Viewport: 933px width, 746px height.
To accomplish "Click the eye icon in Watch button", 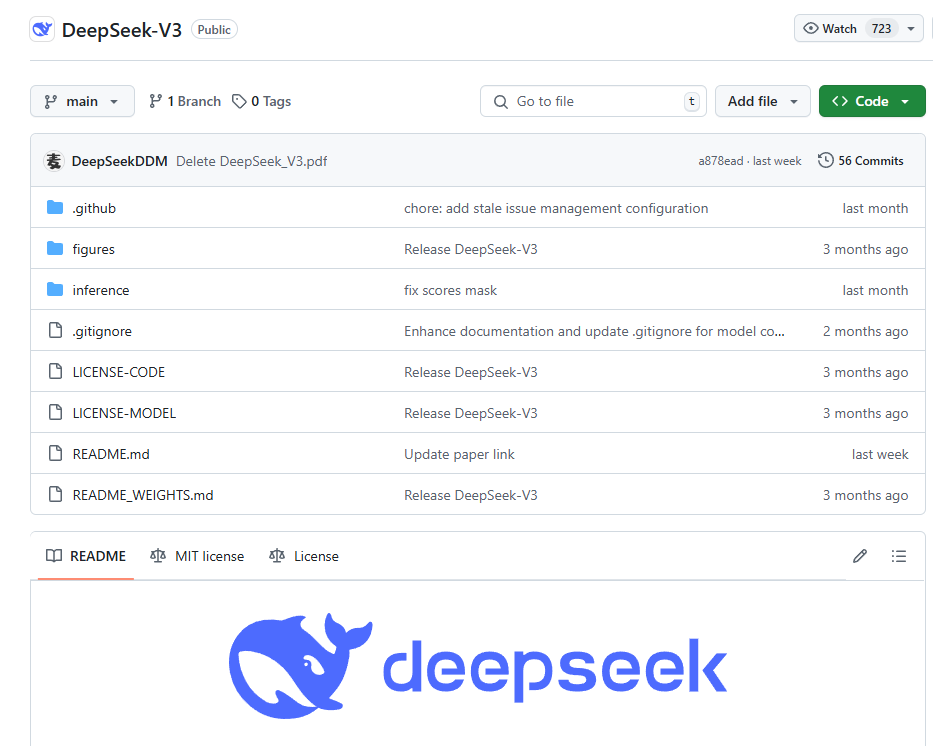I will click(810, 29).
